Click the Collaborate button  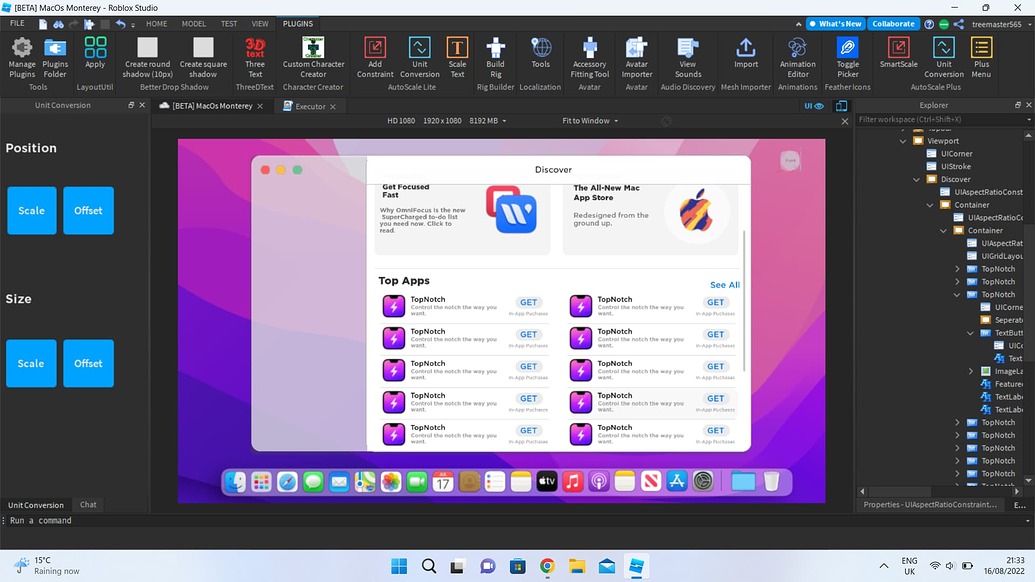[x=893, y=24]
